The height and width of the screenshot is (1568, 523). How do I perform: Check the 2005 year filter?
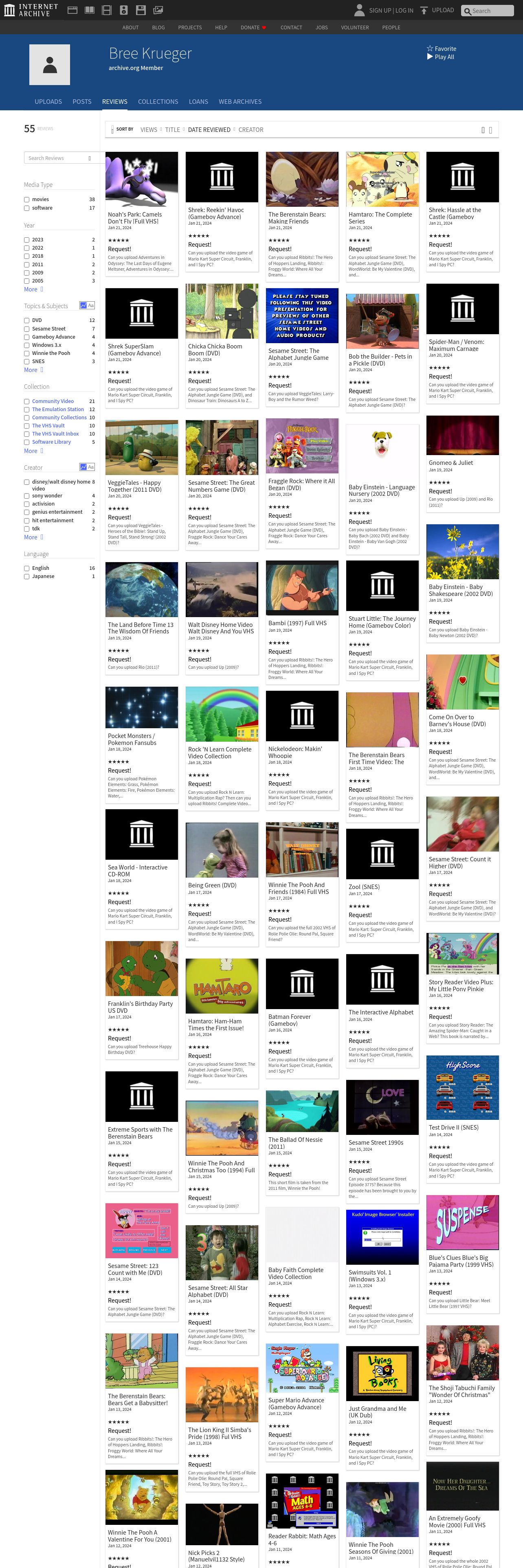27,281
